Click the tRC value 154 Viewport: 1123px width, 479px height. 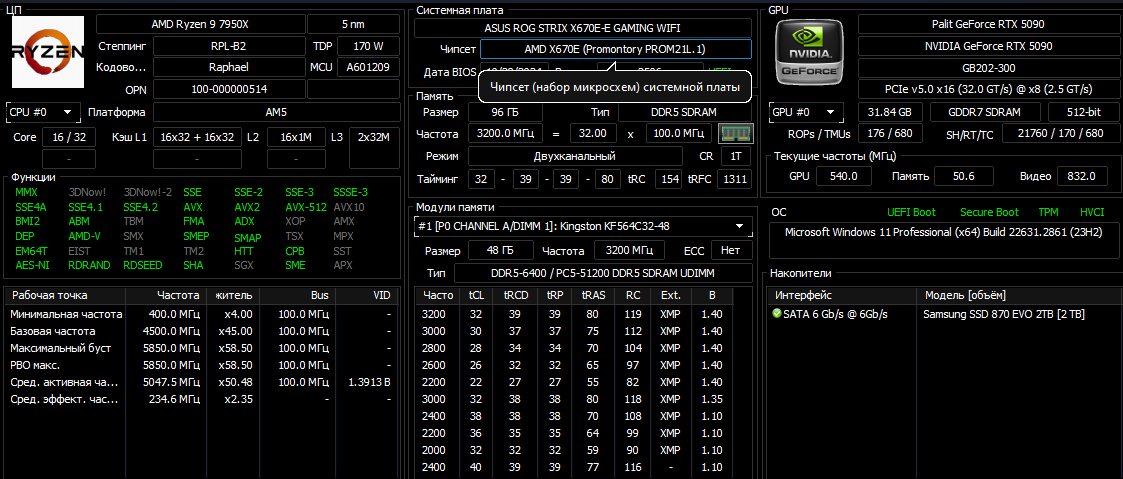point(668,179)
